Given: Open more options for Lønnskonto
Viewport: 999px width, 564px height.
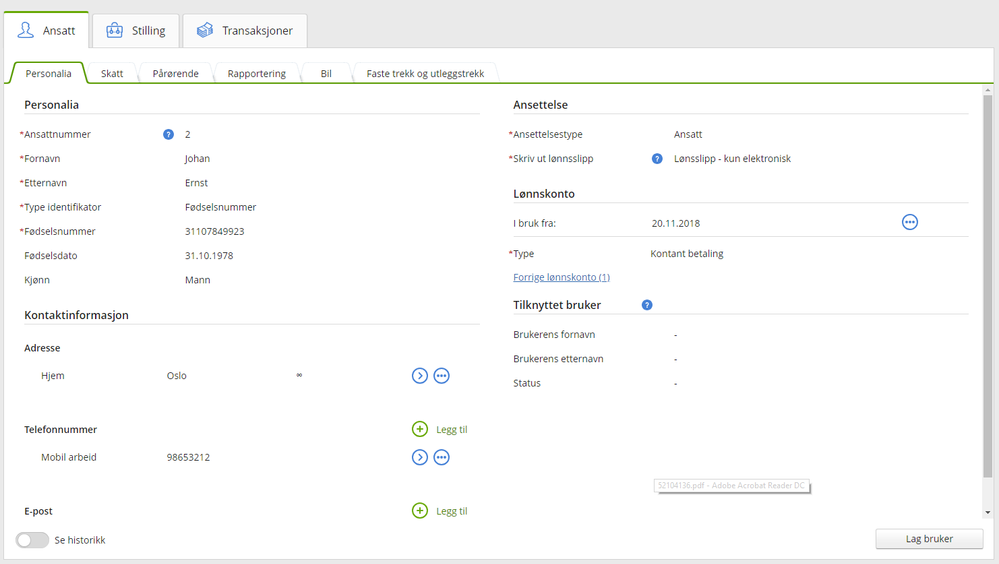Looking at the screenshot, I should click(x=909, y=222).
